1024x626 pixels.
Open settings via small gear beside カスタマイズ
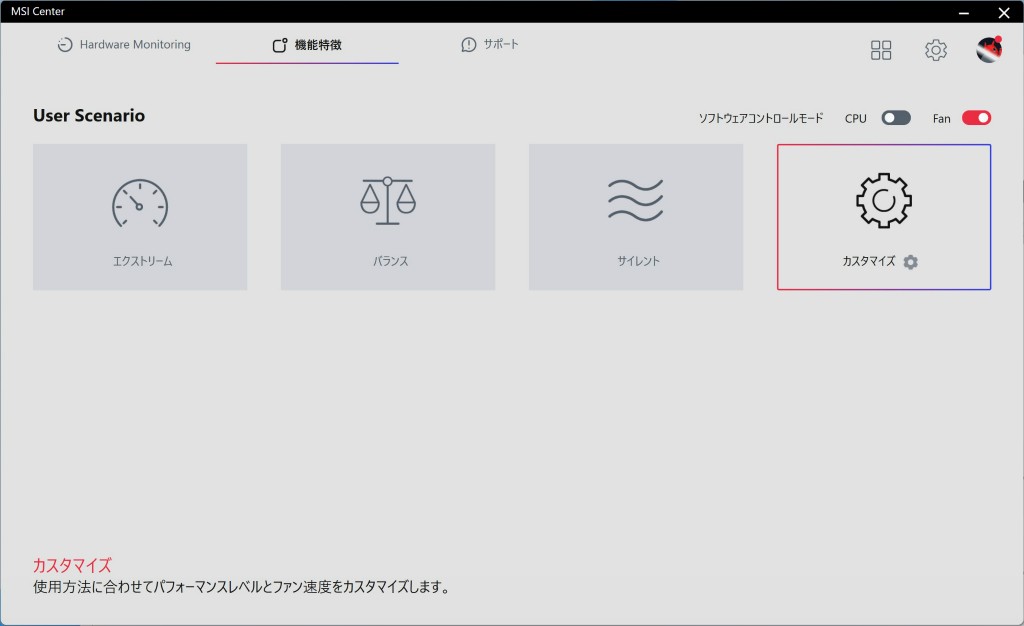click(910, 262)
